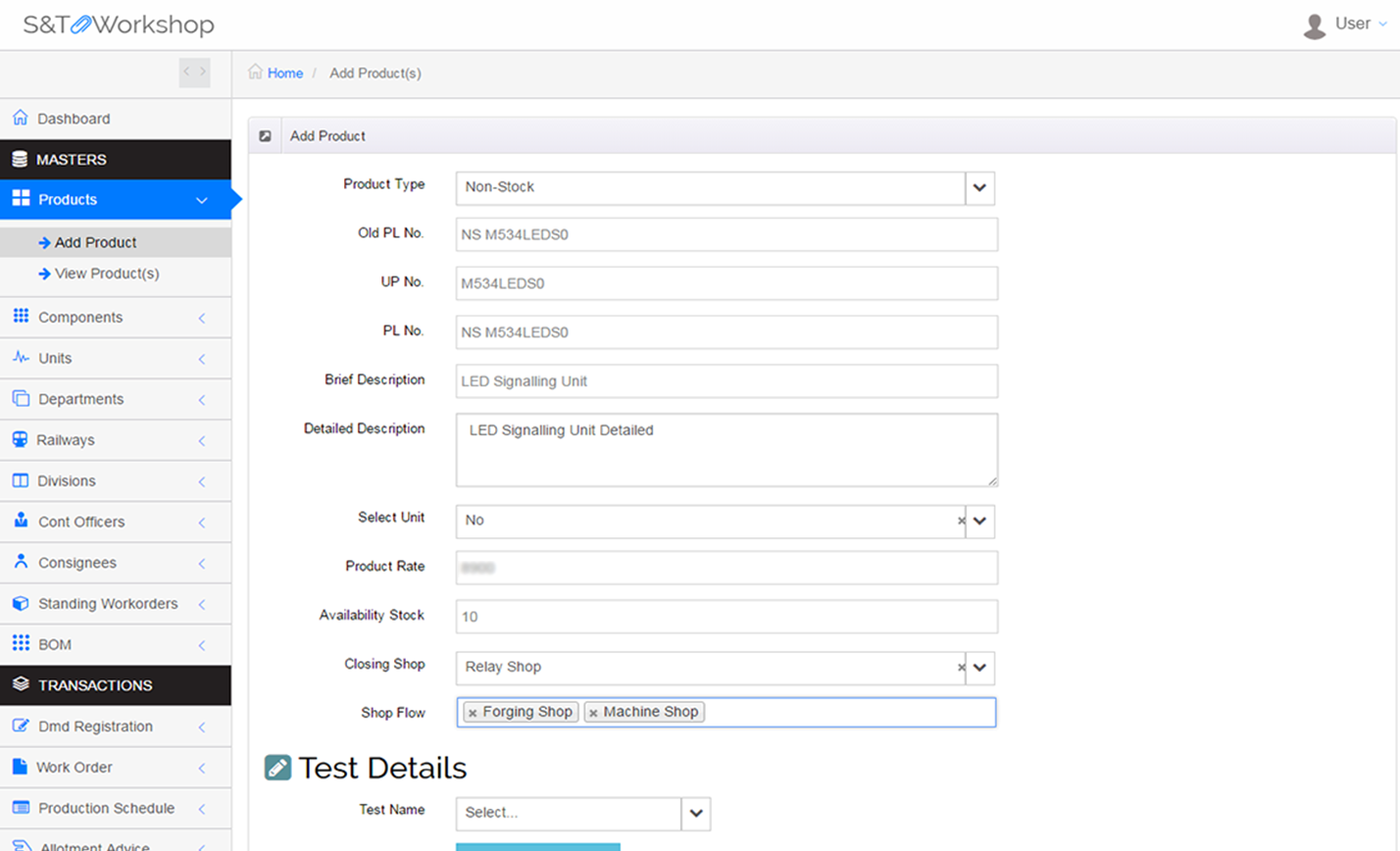Click the Work Order file icon
Screen dimensions: 1400x851
[x=20, y=766]
